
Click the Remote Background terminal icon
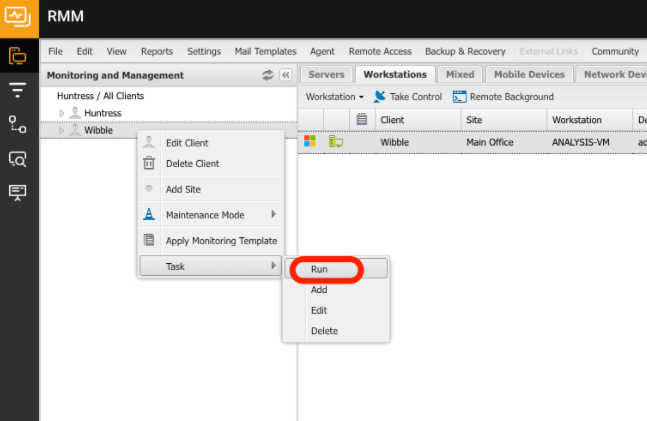[459, 97]
